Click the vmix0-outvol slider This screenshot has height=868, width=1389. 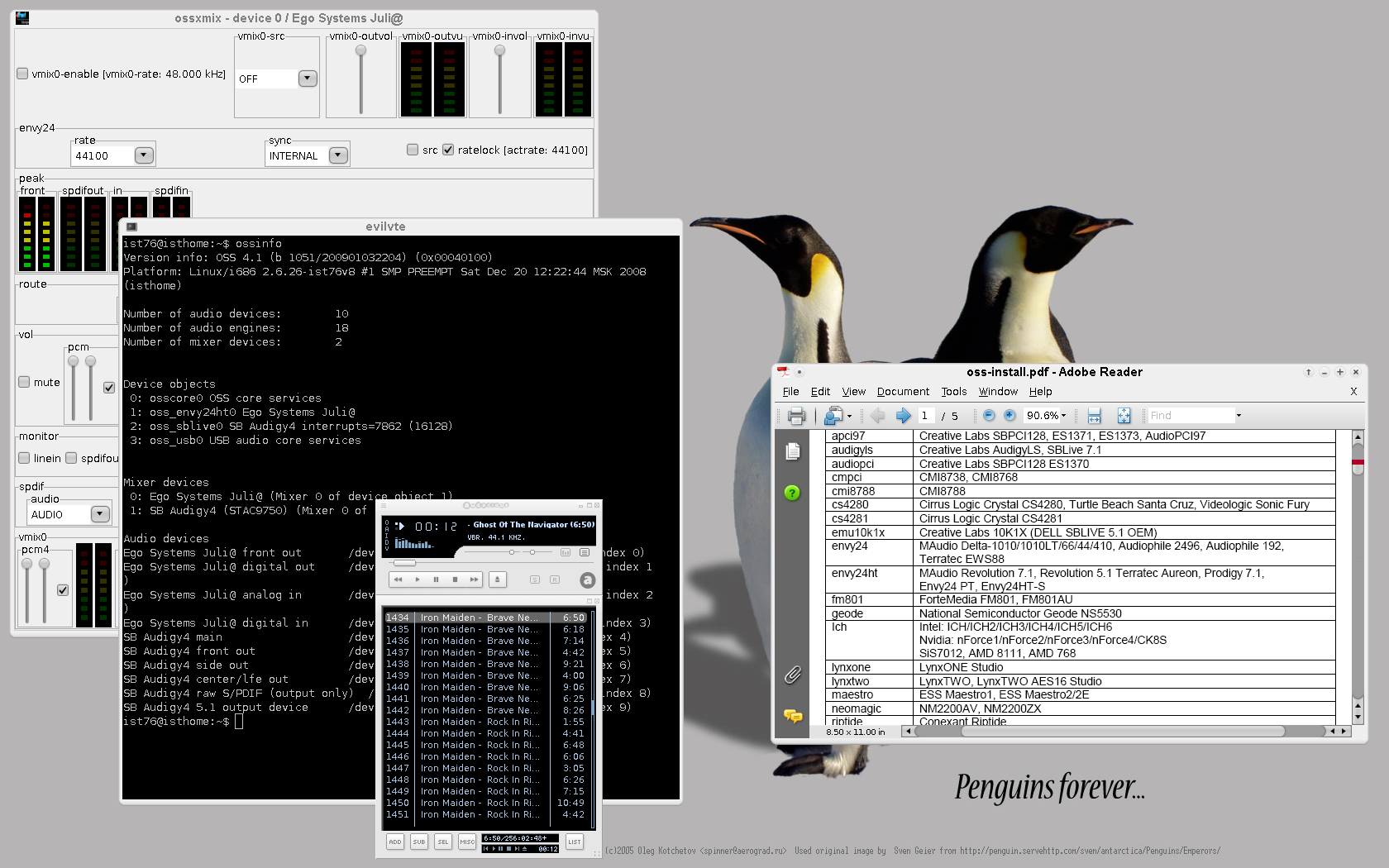coord(360,79)
